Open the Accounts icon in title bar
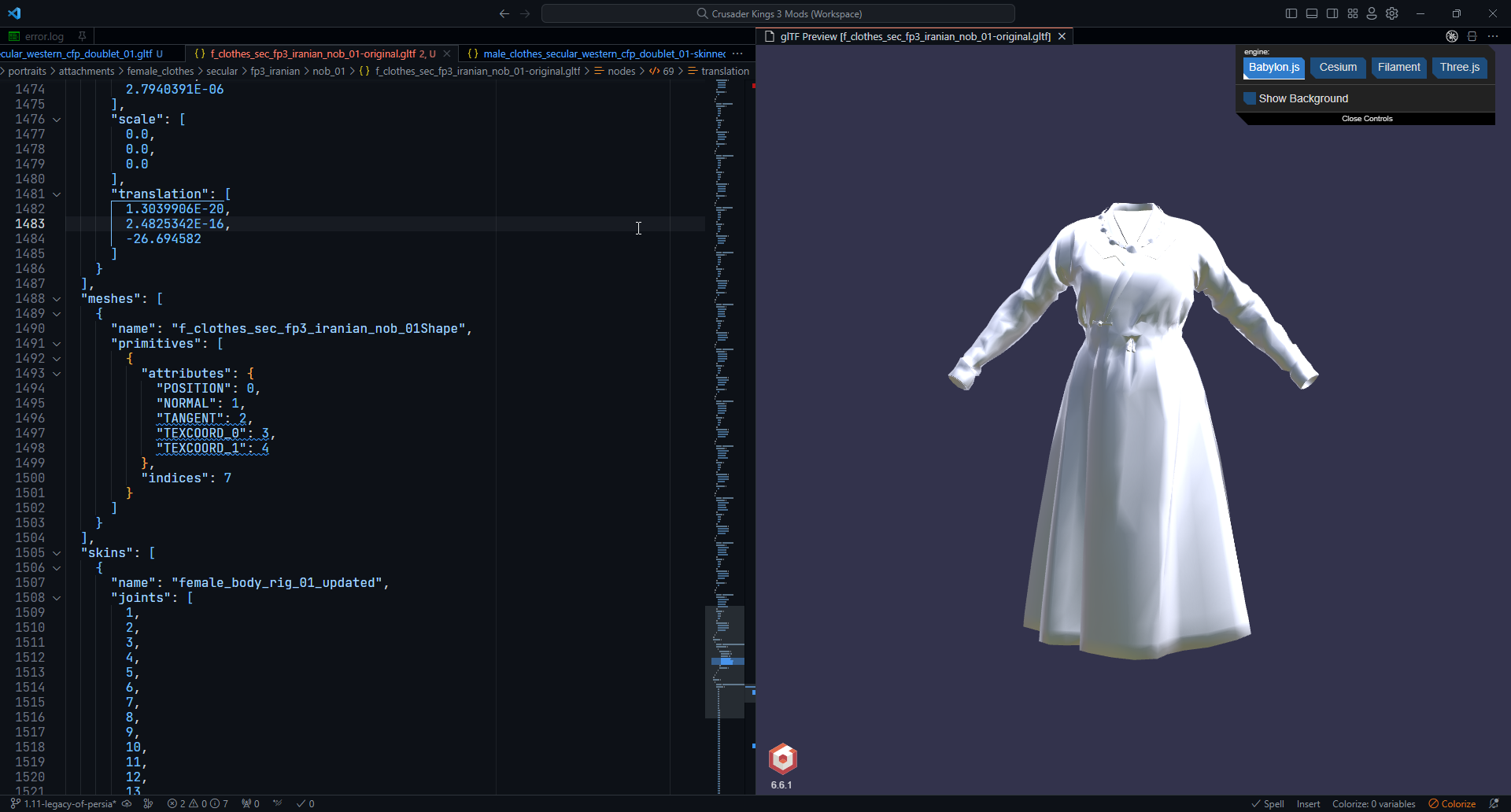 tap(1372, 13)
